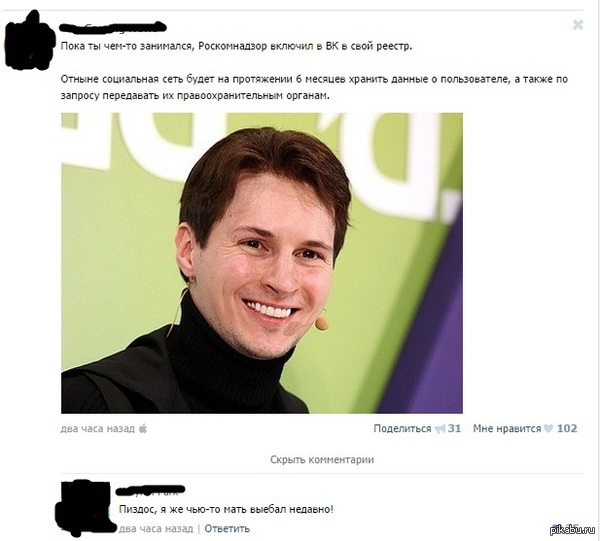Reply to the comment with Ответить
This screenshot has width=600, height=541.
[x=227, y=529]
